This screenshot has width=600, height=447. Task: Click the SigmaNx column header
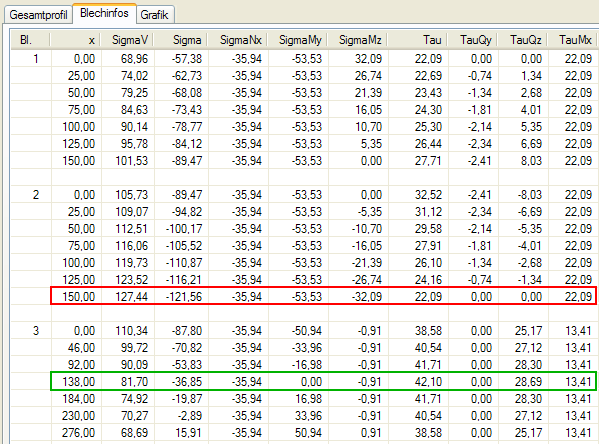pyautogui.click(x=240, y=39)
